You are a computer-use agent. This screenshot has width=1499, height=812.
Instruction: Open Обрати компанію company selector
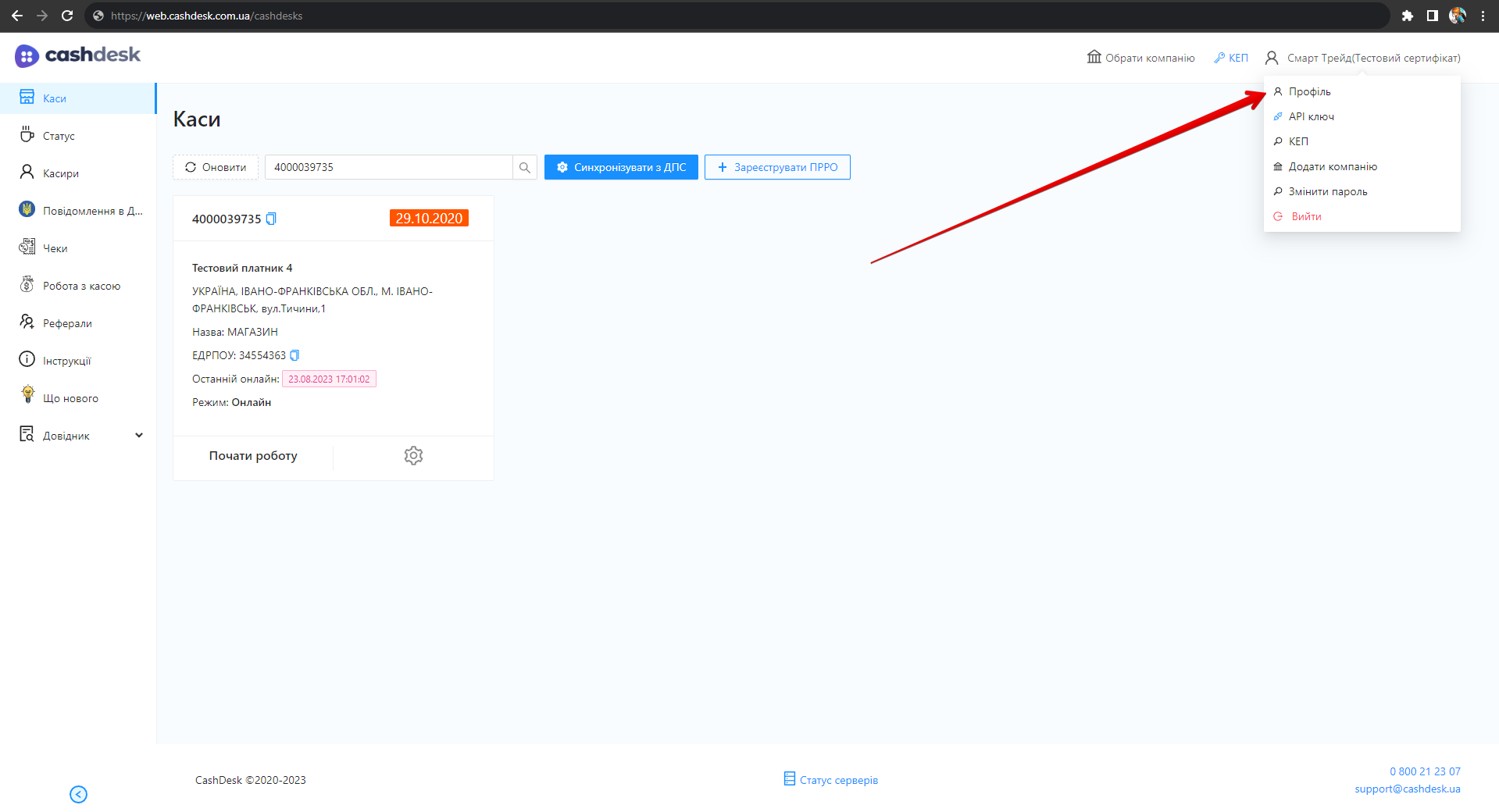[1140, 58]
